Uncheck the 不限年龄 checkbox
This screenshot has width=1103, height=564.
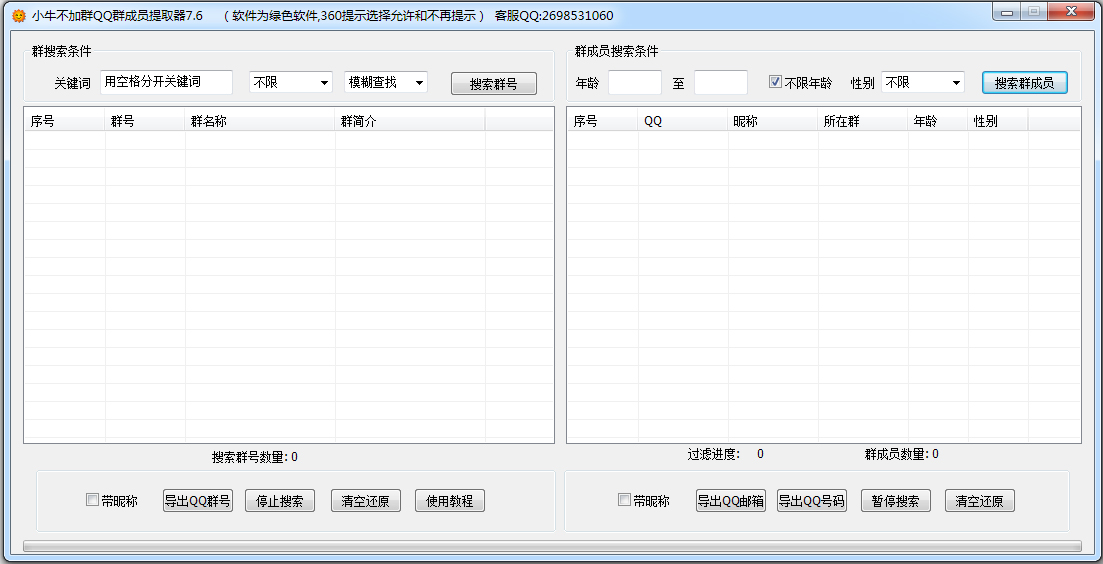pos(776,83)
